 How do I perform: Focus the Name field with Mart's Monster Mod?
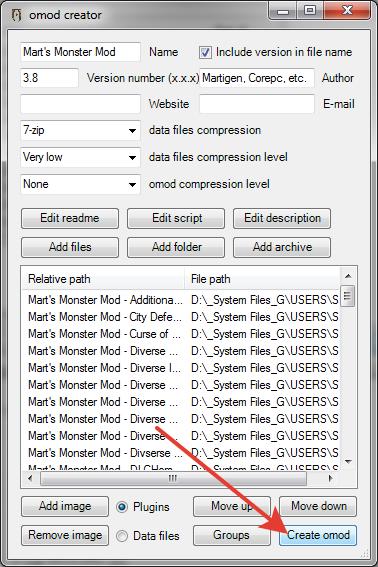point(80,52)
